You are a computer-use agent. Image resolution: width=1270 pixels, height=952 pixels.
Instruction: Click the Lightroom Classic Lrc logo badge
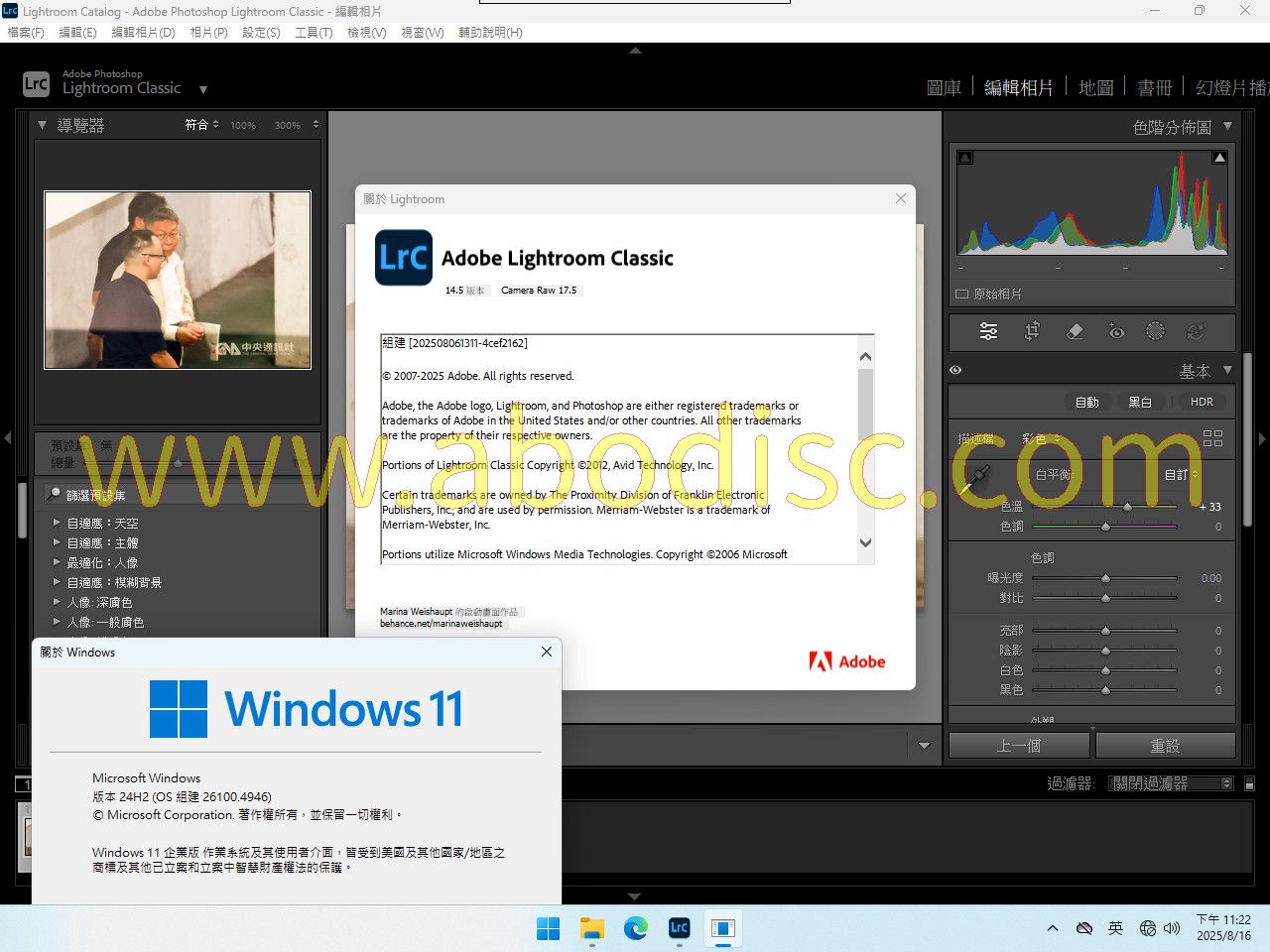click(x=36, y=83)
